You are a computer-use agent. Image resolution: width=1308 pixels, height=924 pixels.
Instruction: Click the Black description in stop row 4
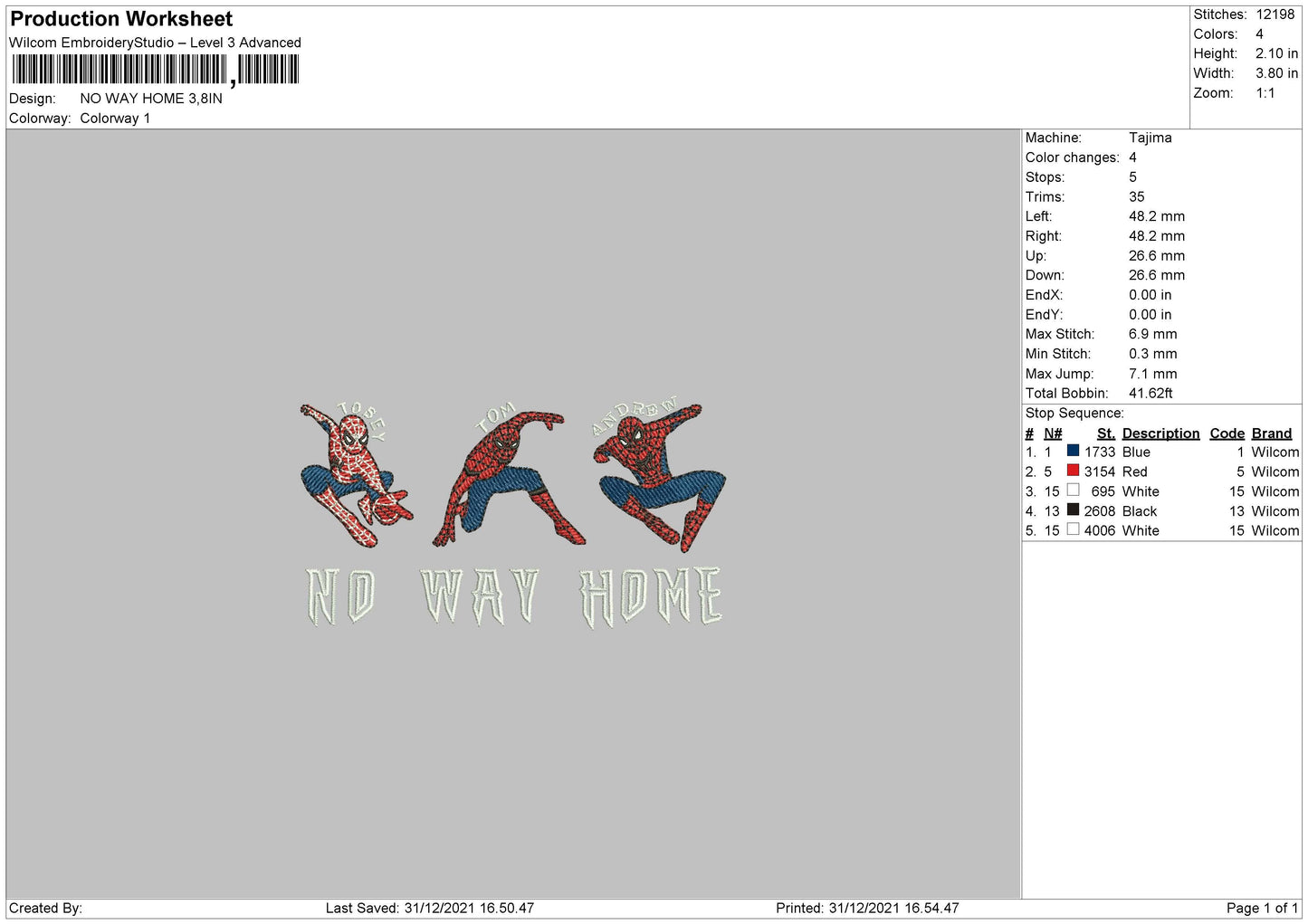click(x=1140, y=511)
